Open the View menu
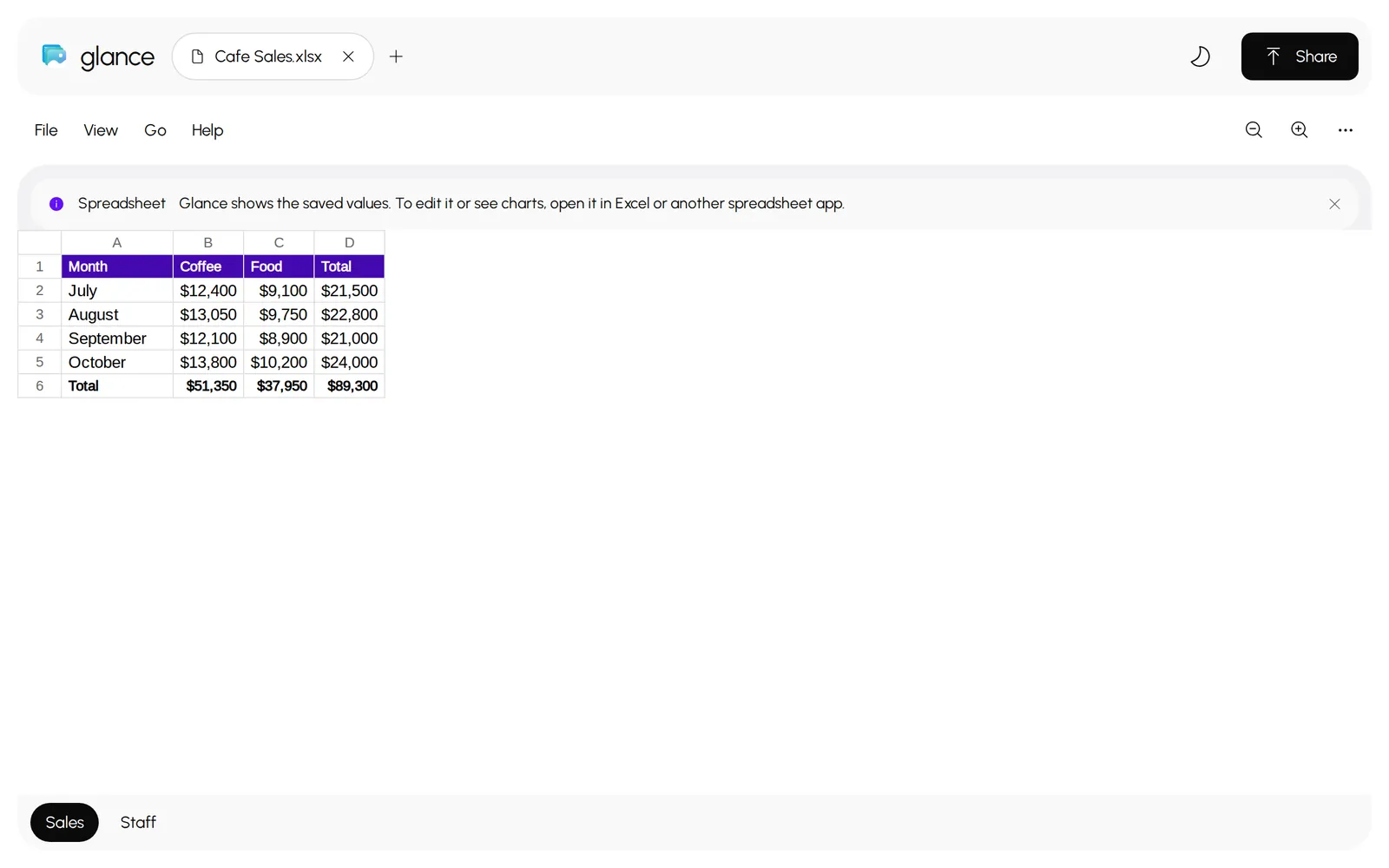This screenshot has height=868, width=1389. click(101, 130)
